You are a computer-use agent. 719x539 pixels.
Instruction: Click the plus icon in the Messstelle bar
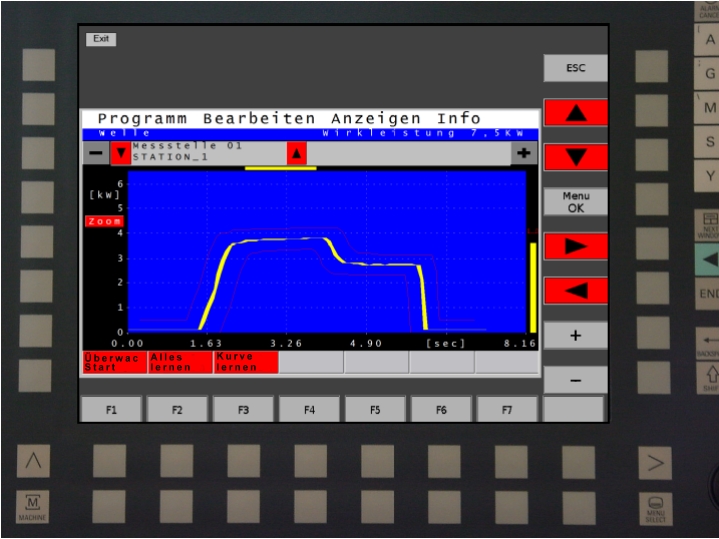(x=524, y=153)
